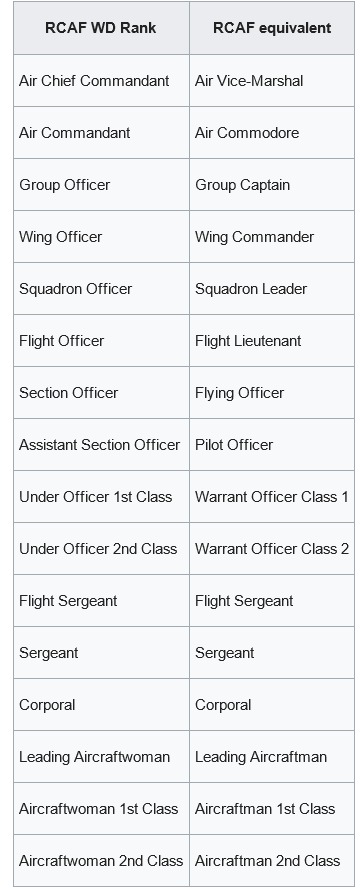This screenshot has height=889, width=363.
Task: Select the Air Vice-Marshal cell
Action: (272, 81)
